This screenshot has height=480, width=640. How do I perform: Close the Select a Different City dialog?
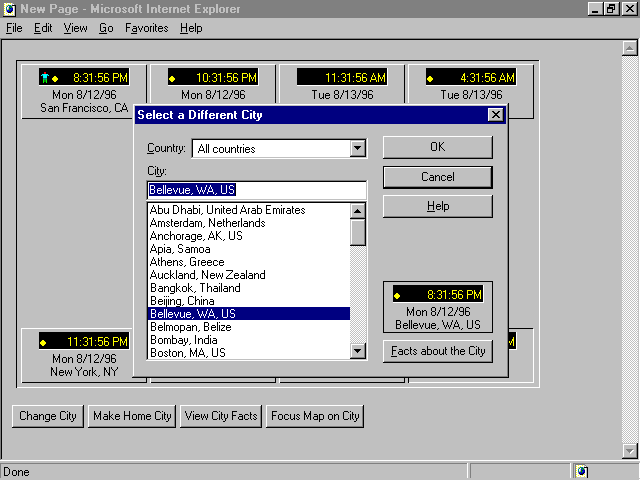pyautogui.click(x=495, y=115)
